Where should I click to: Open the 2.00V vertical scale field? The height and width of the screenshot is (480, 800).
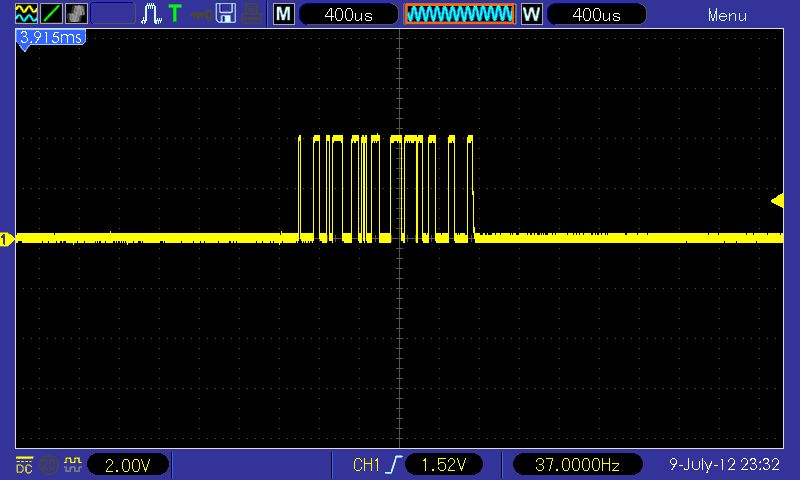[128, 465]
